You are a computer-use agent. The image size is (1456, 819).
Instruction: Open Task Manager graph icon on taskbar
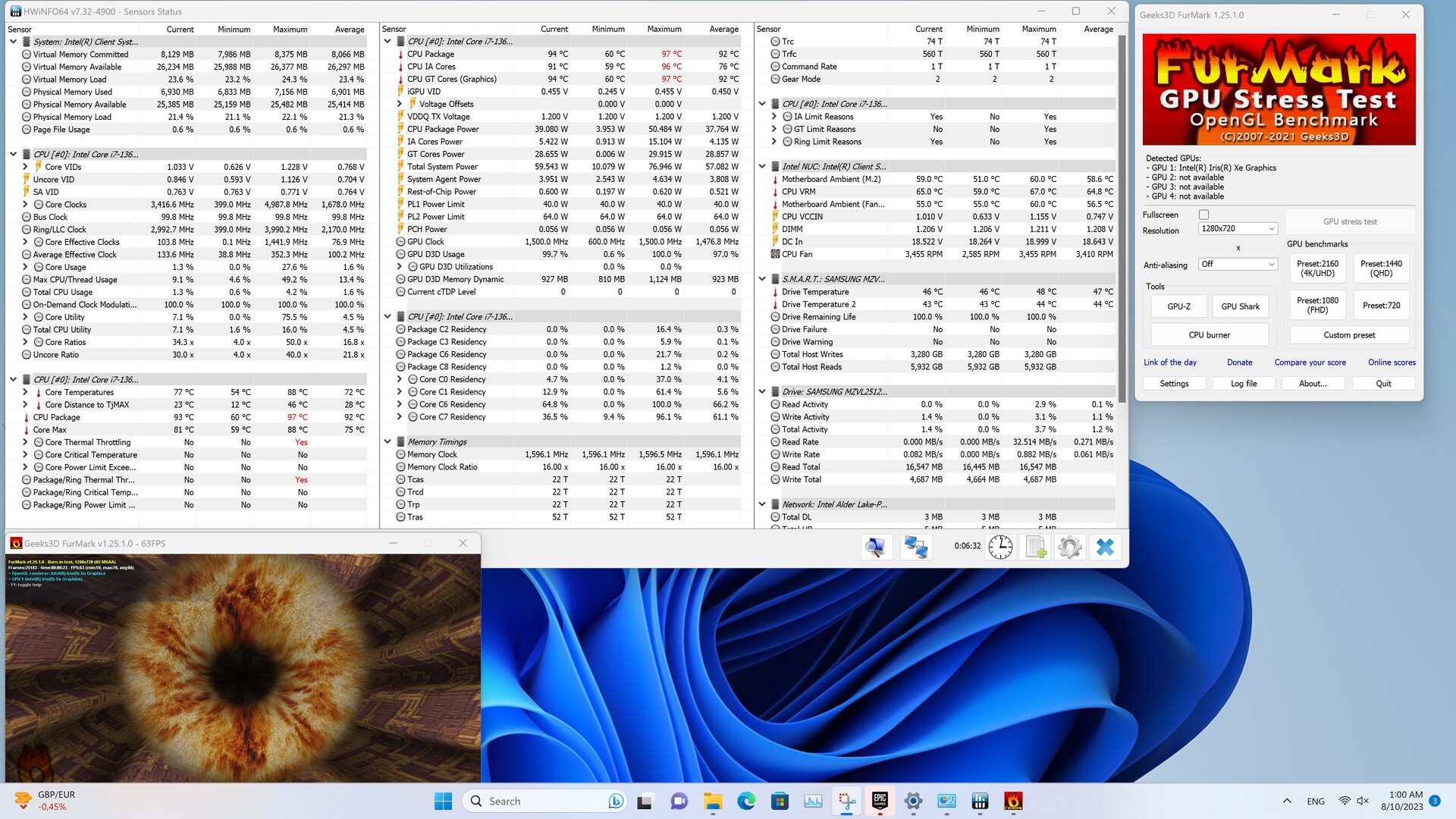click(813, 801)
